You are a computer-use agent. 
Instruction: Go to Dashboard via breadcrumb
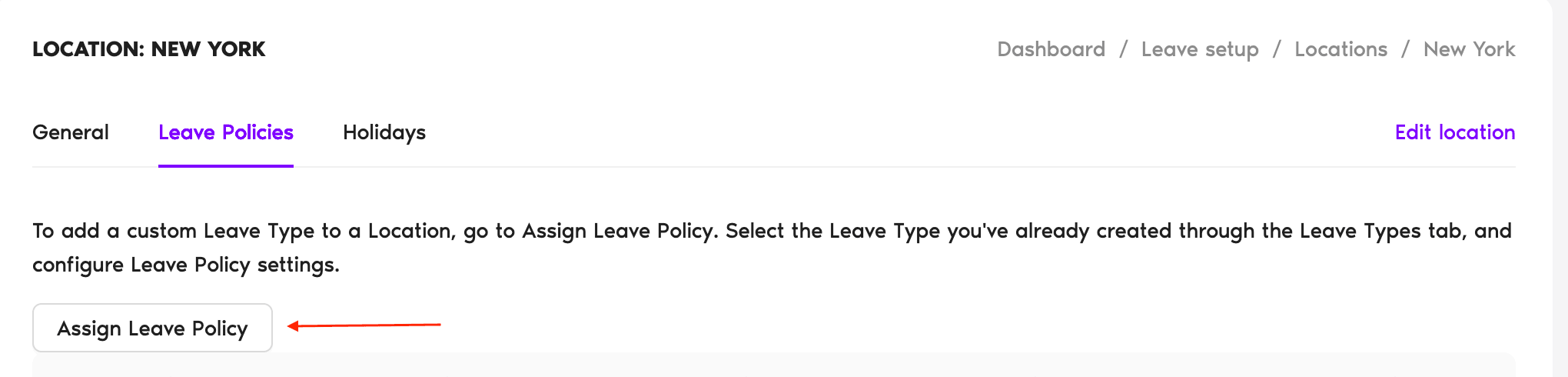[1051, 49]
